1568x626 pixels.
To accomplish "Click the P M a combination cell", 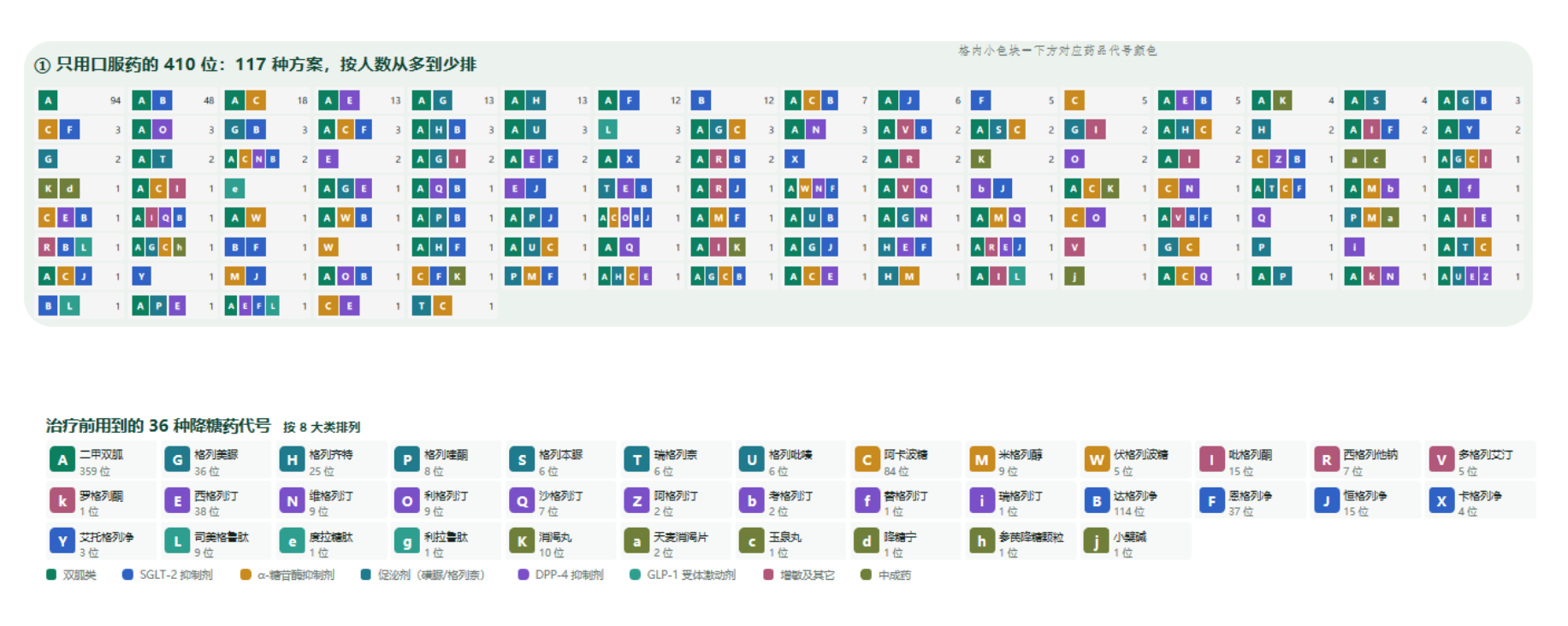I will pos(1387,218).
